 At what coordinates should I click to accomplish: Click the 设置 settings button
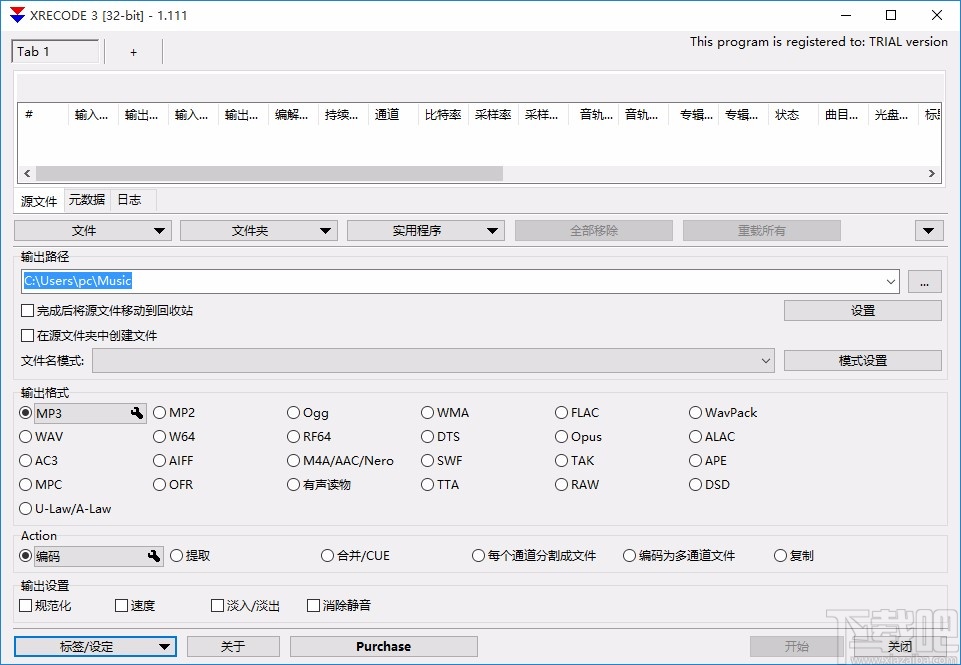pos(862,311)
